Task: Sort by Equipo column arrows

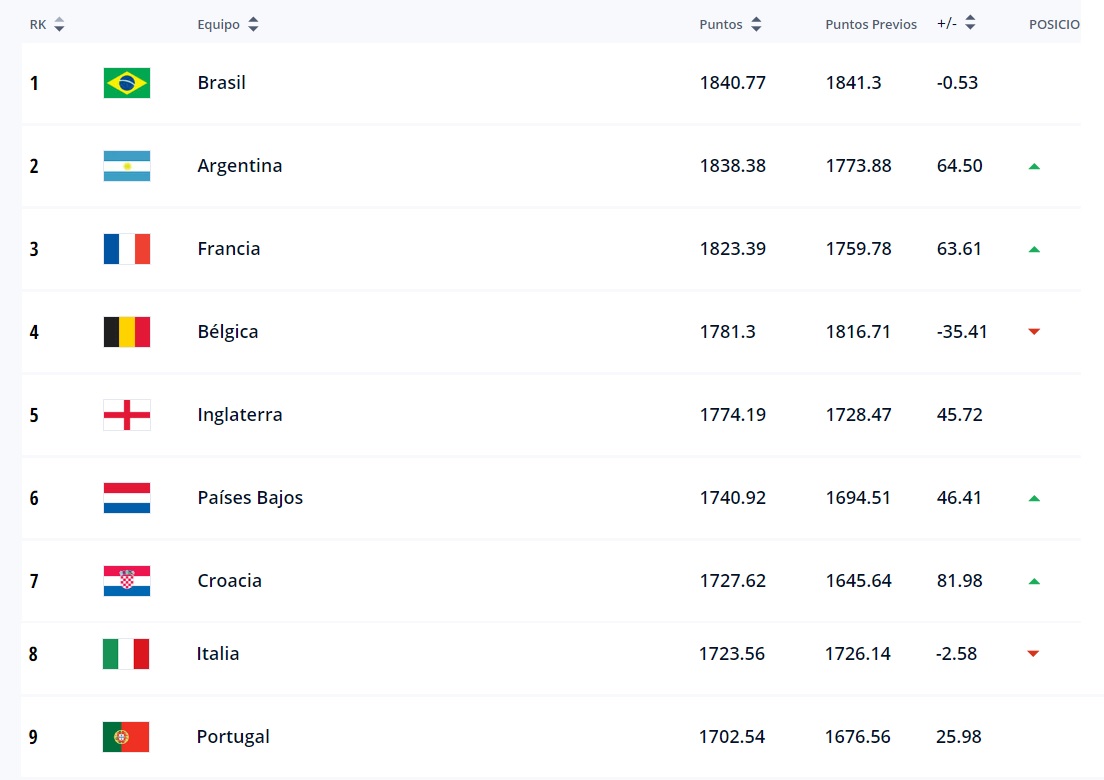Action: (253, 25)
